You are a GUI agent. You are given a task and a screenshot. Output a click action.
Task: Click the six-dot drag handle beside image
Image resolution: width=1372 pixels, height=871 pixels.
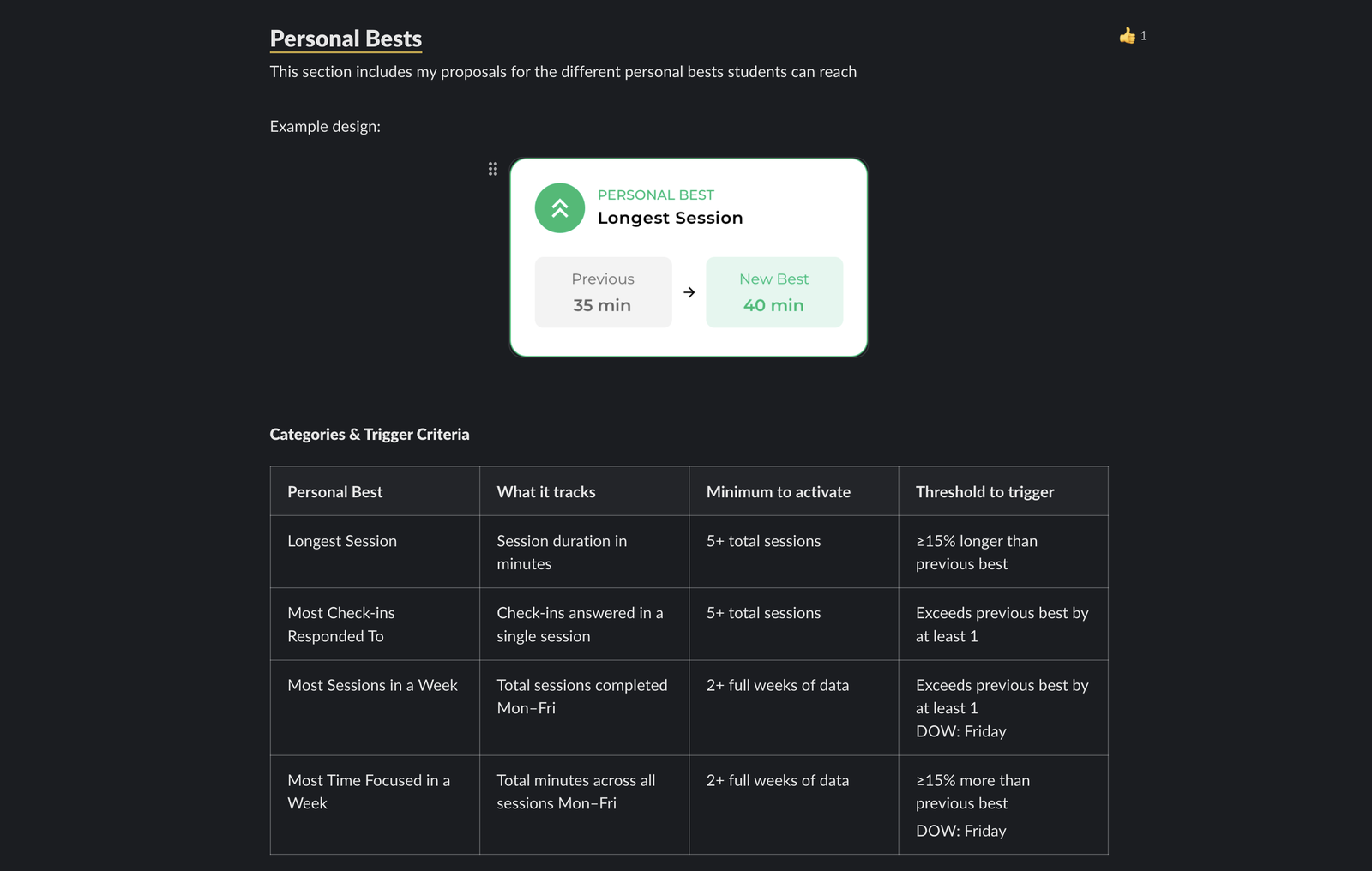click(493, 169)
